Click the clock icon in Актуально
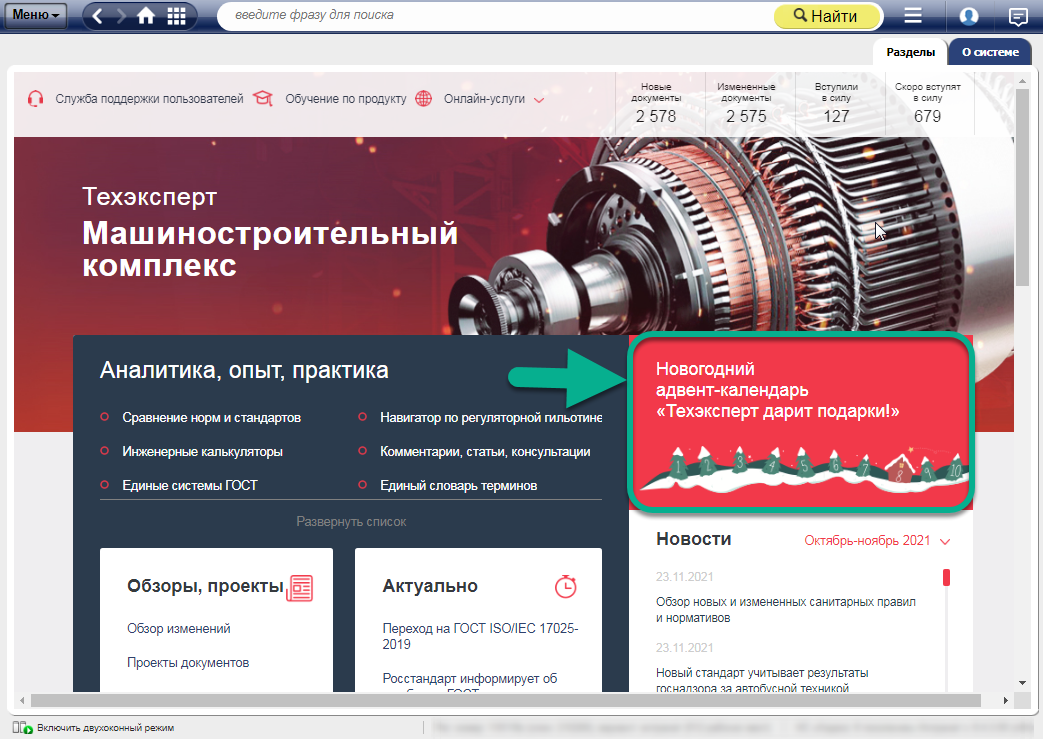 565,586
